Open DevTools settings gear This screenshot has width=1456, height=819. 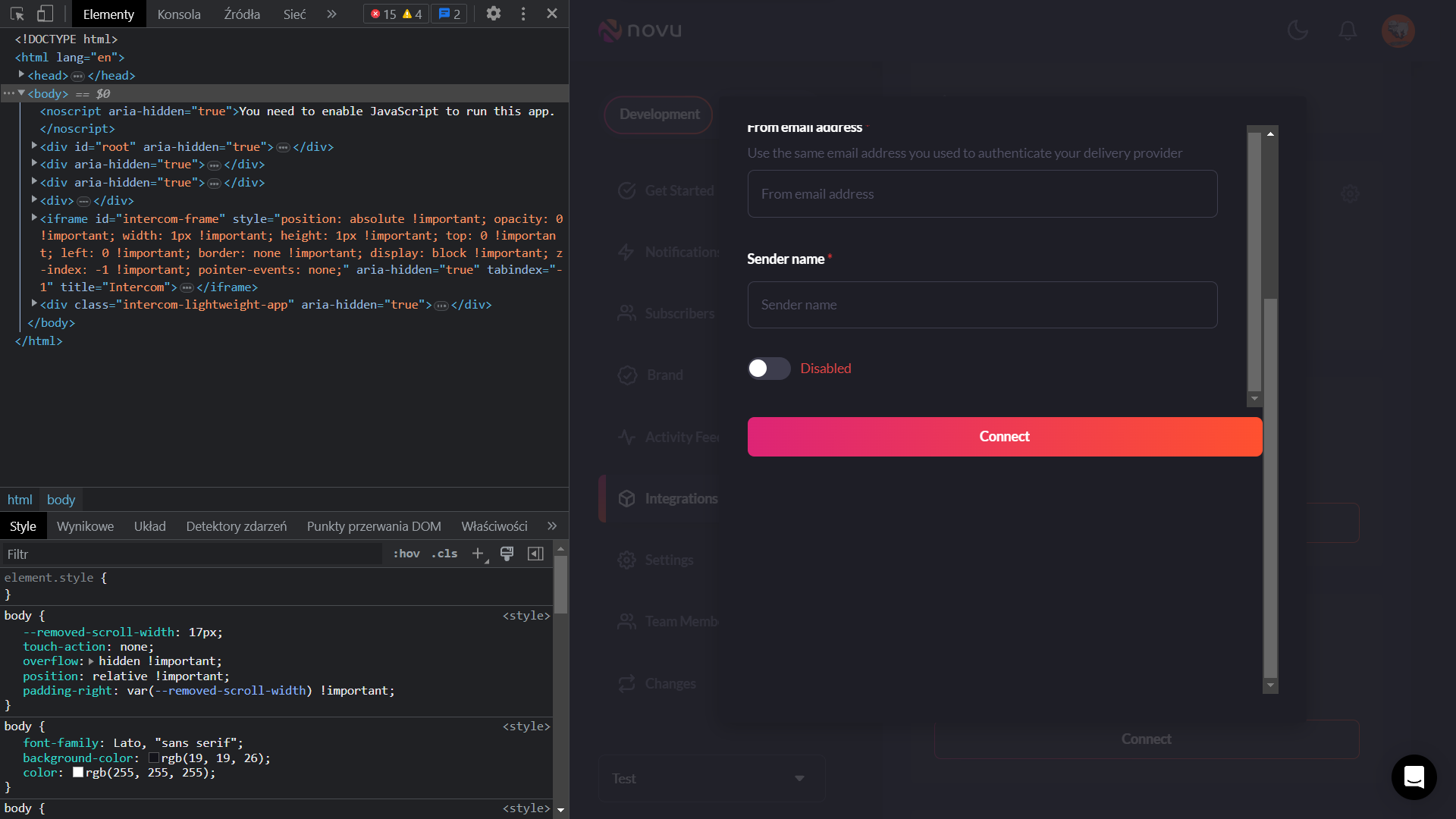coord(494,14)
